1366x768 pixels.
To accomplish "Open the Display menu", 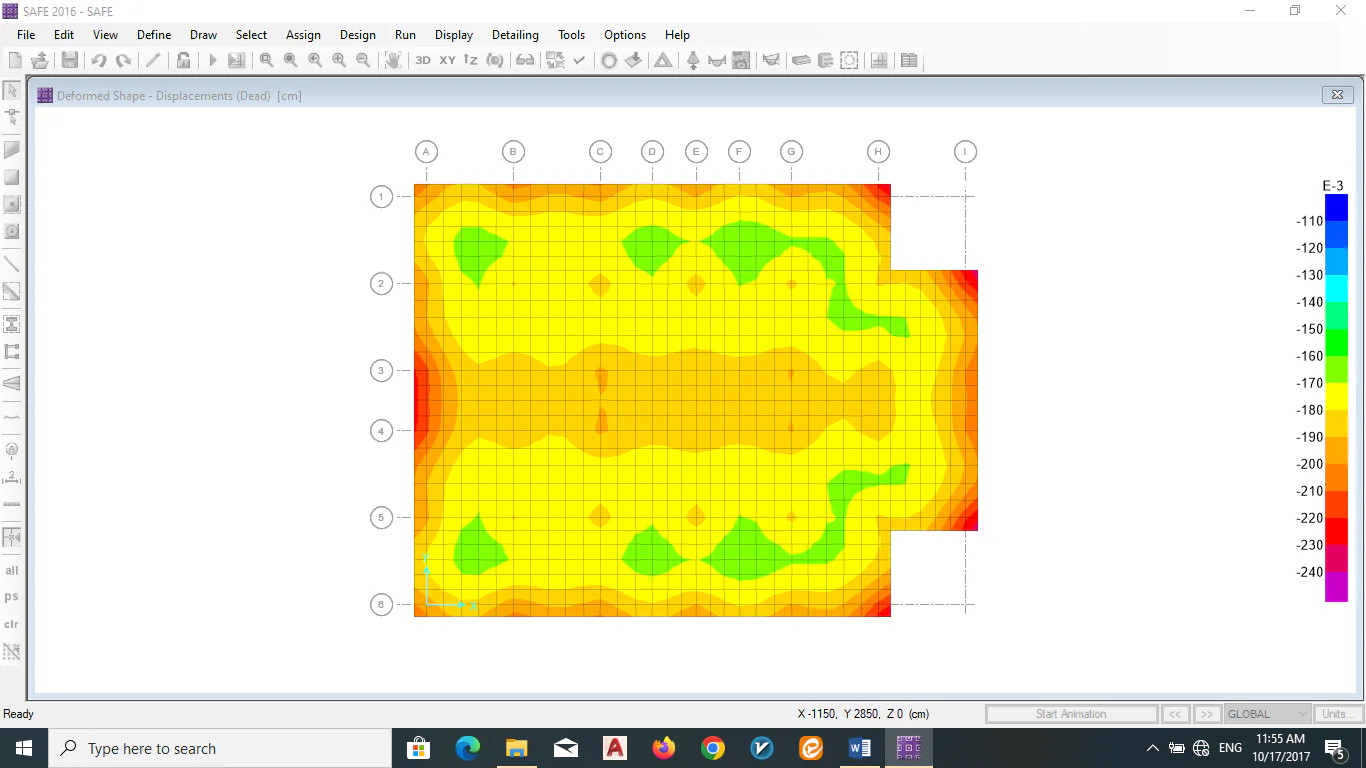I will coord(454,35).
